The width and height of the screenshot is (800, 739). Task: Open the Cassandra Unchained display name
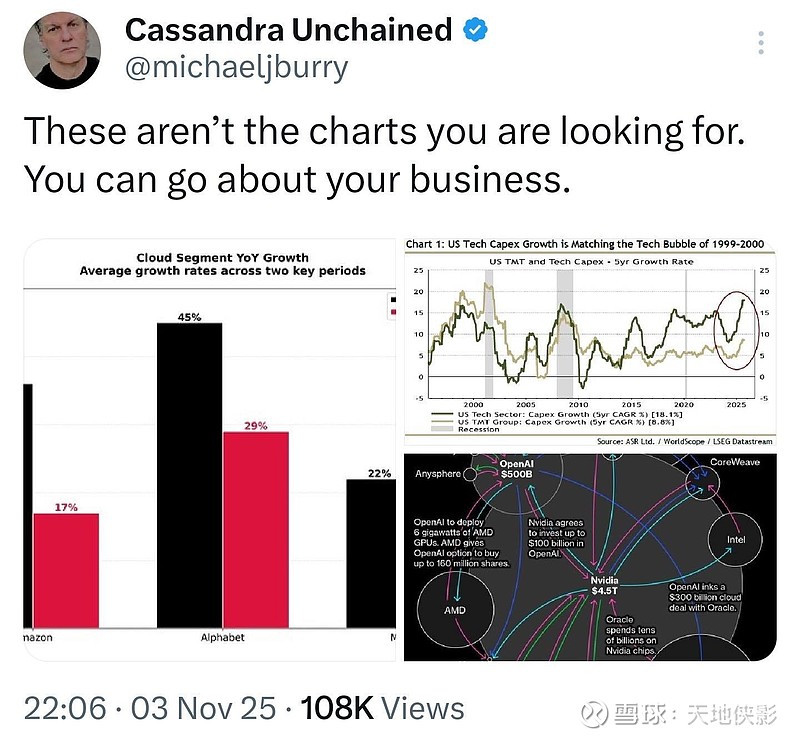288,31
